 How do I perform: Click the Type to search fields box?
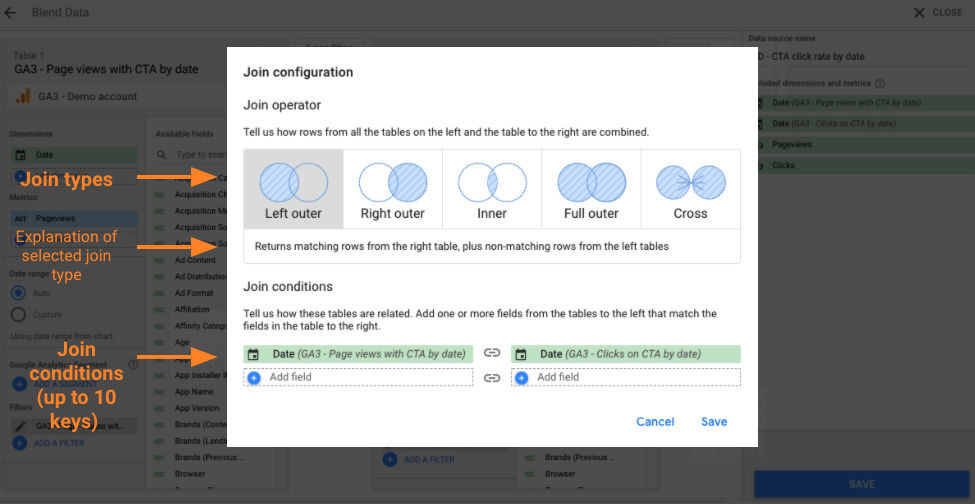201,154
